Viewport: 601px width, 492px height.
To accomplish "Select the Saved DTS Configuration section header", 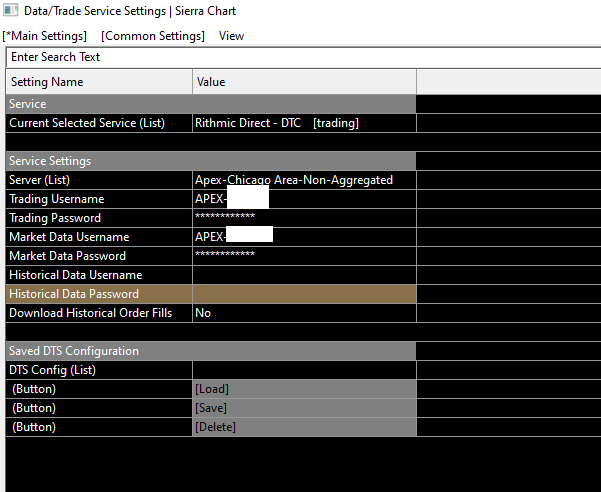I will tap(211, 351).
